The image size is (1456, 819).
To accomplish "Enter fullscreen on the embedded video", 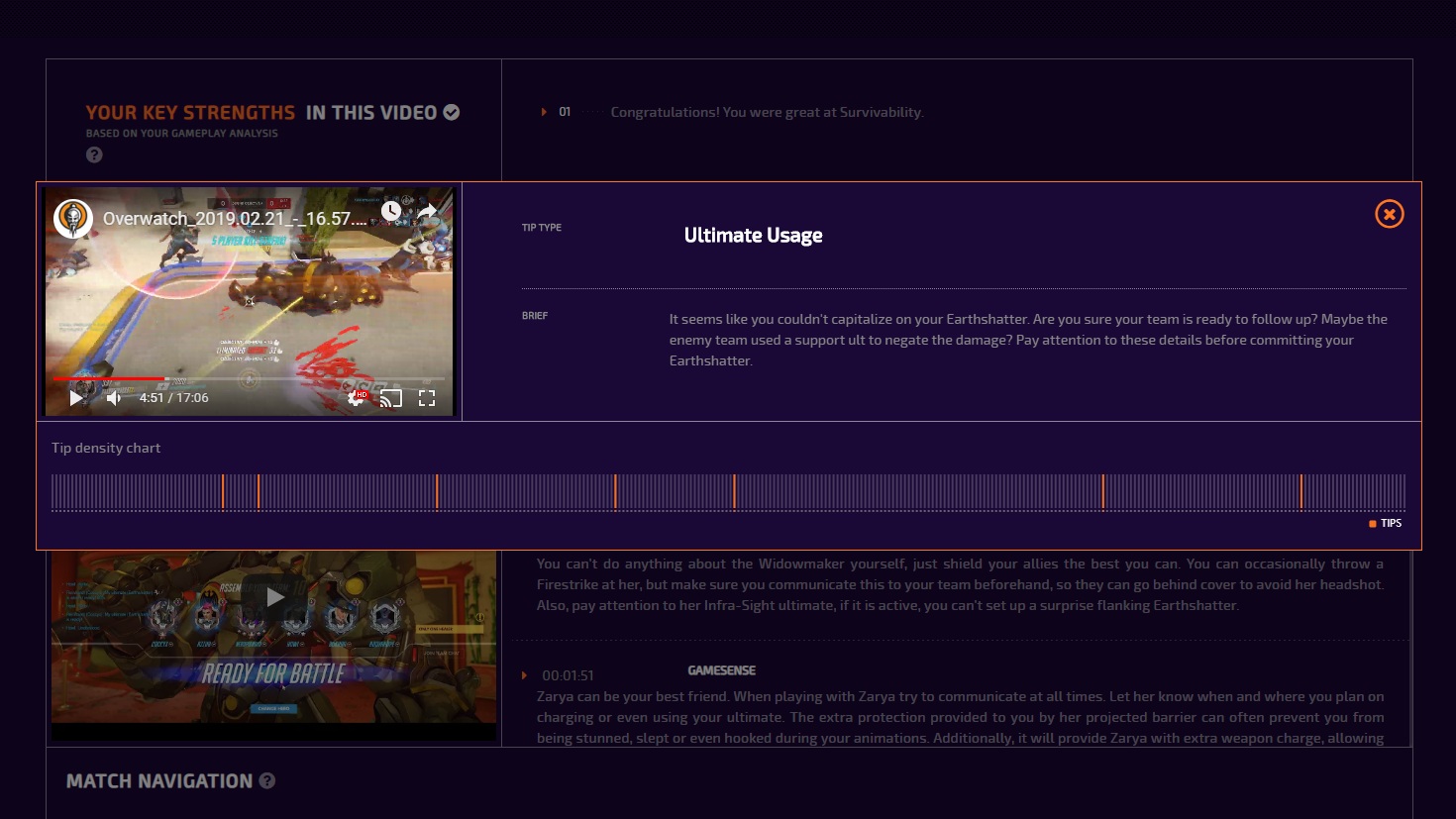I will (427, 398).
